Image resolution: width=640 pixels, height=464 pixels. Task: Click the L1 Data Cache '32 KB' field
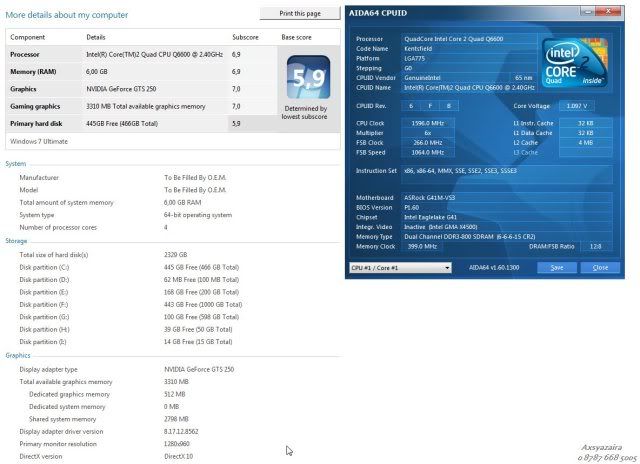click(x=585, y=133)
